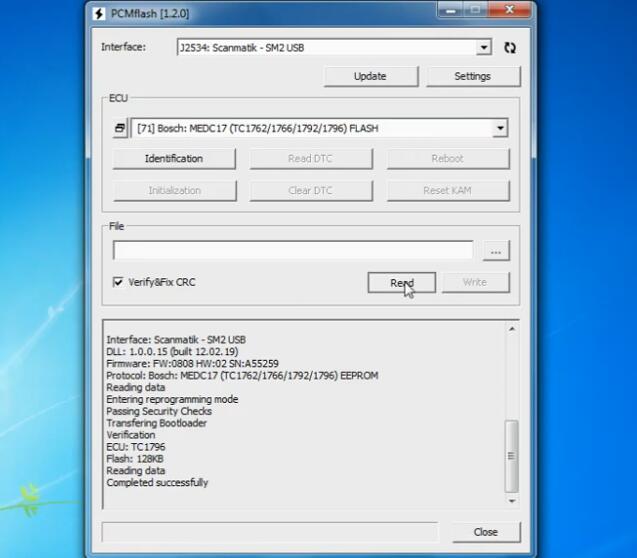Click the Read DTC button

tap(311, 158)
